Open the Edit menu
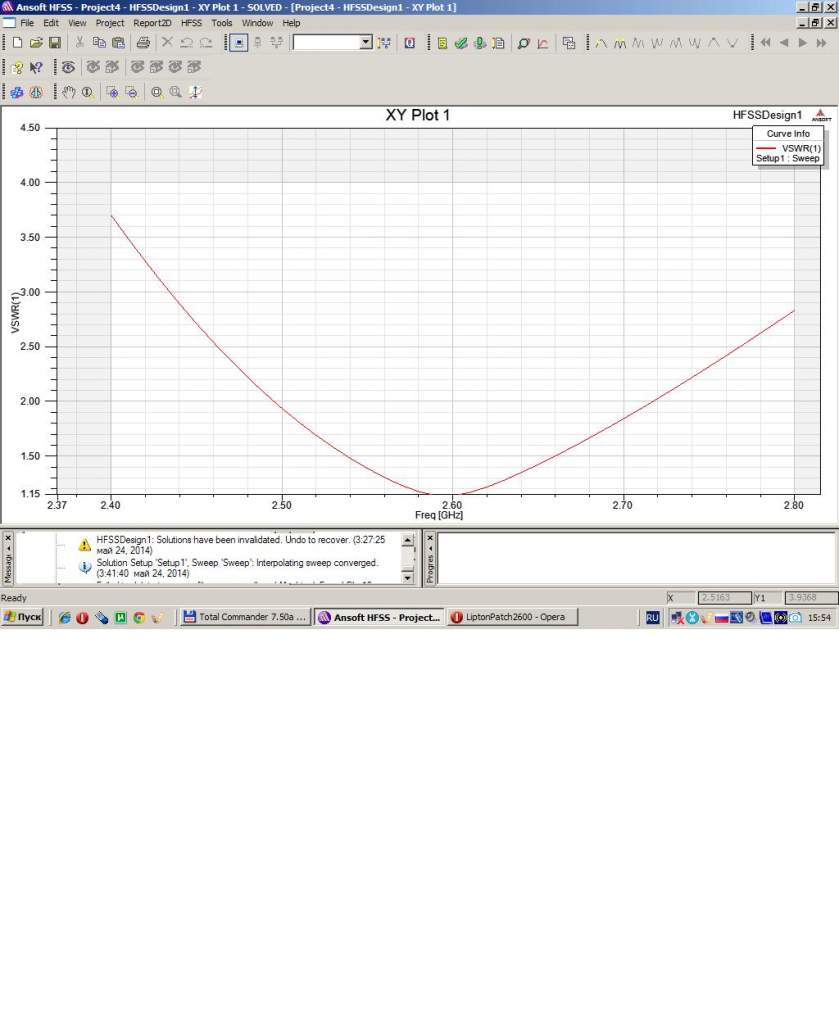Screen dimensions: 839x1024 [51, 23]
